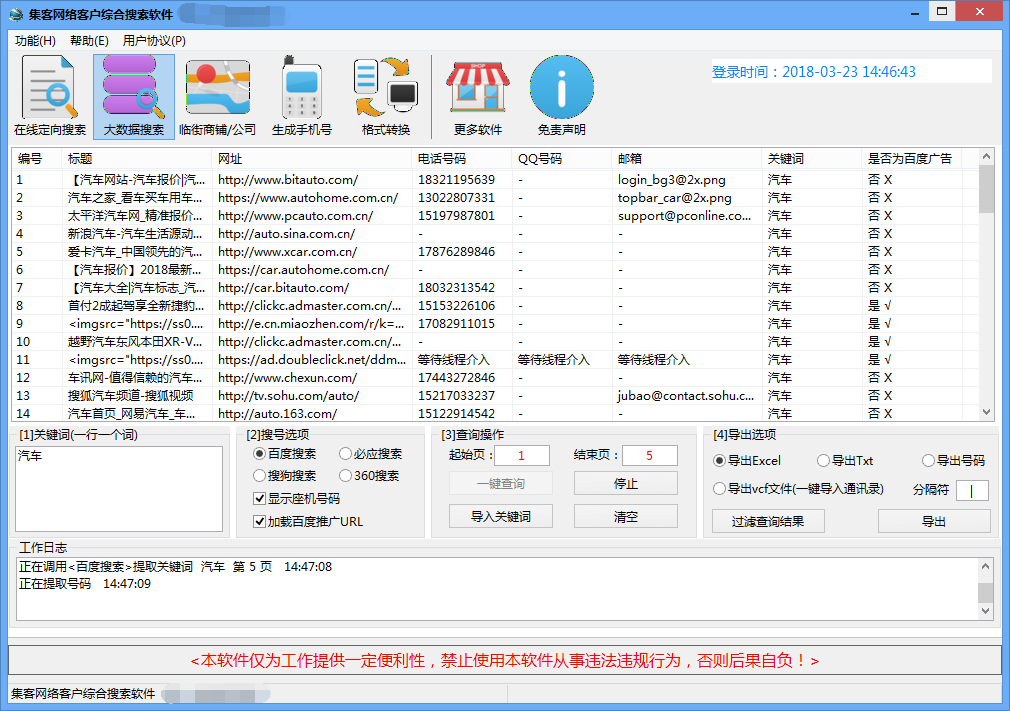Viewport: 1010px width, 711px height.
Task: Select the 越野汽车东风本田XR-V row
Action: point(495,342)
